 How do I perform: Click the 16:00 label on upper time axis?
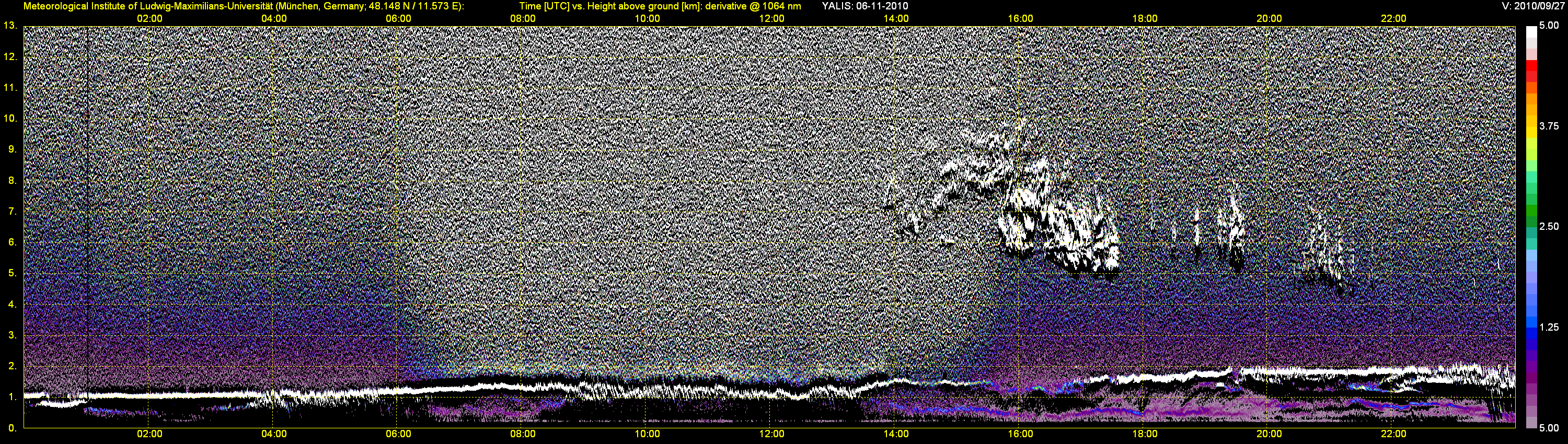1020,19
